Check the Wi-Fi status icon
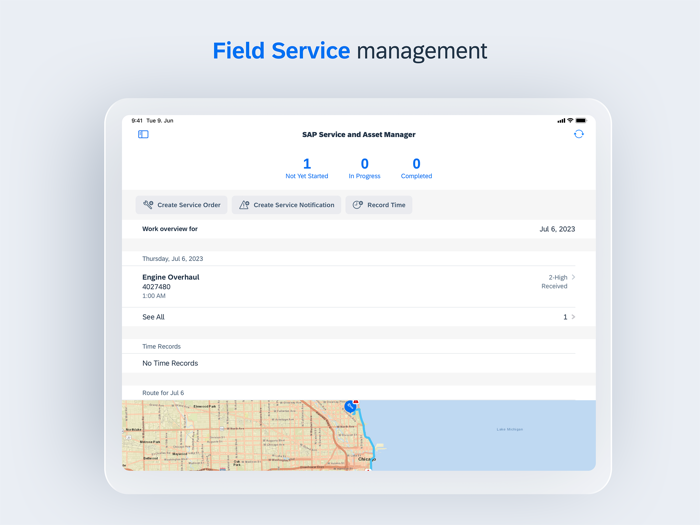700x525 pixels. (570, 121)
